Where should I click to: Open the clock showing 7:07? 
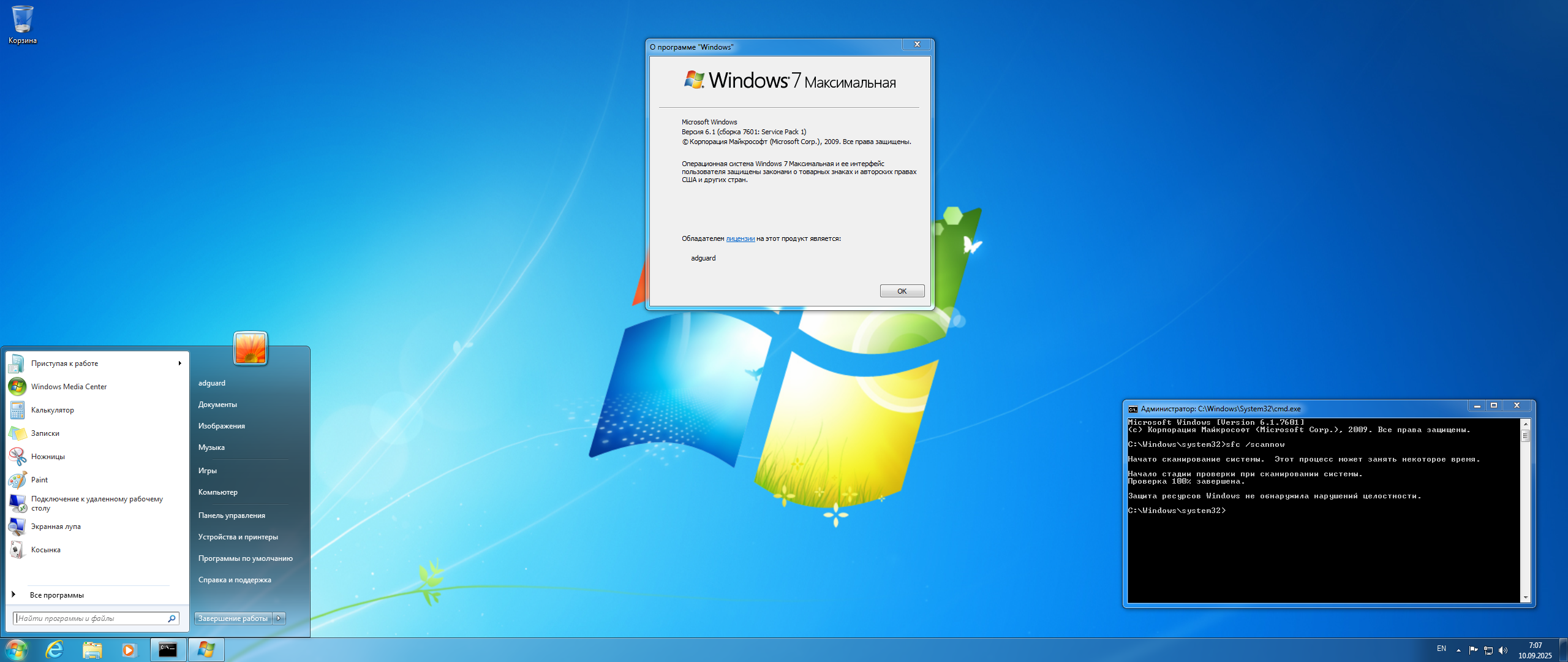(x=1535, y=650)
